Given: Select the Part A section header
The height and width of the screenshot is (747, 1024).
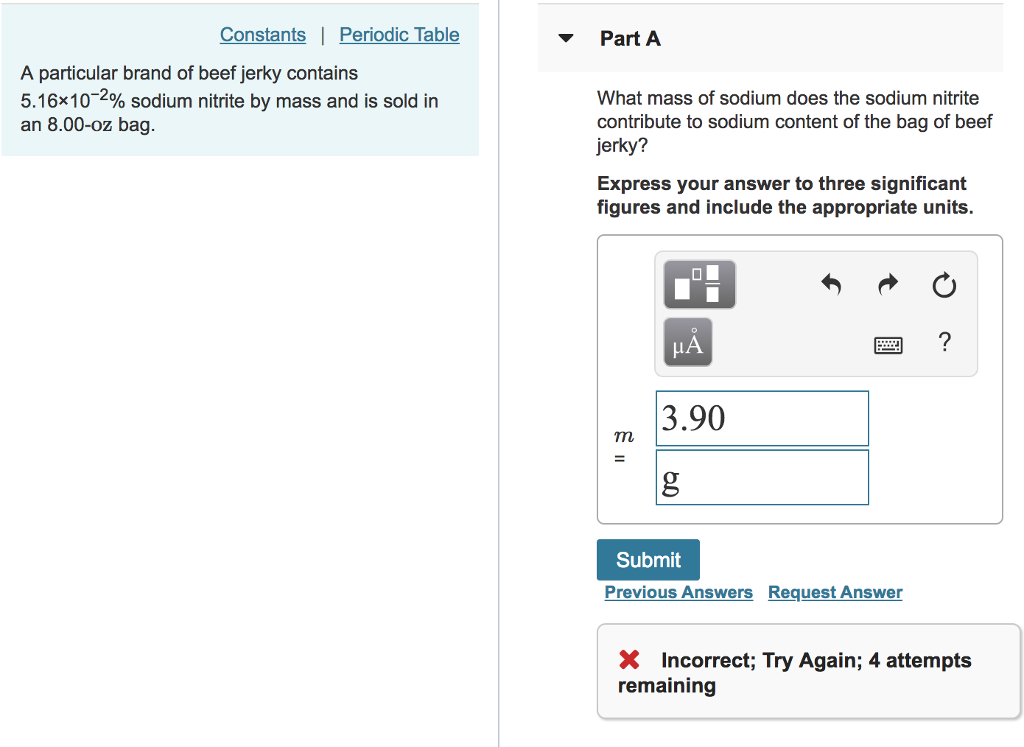Looking at the screenshot, I should pyautogui.click(x=630, y=39).
